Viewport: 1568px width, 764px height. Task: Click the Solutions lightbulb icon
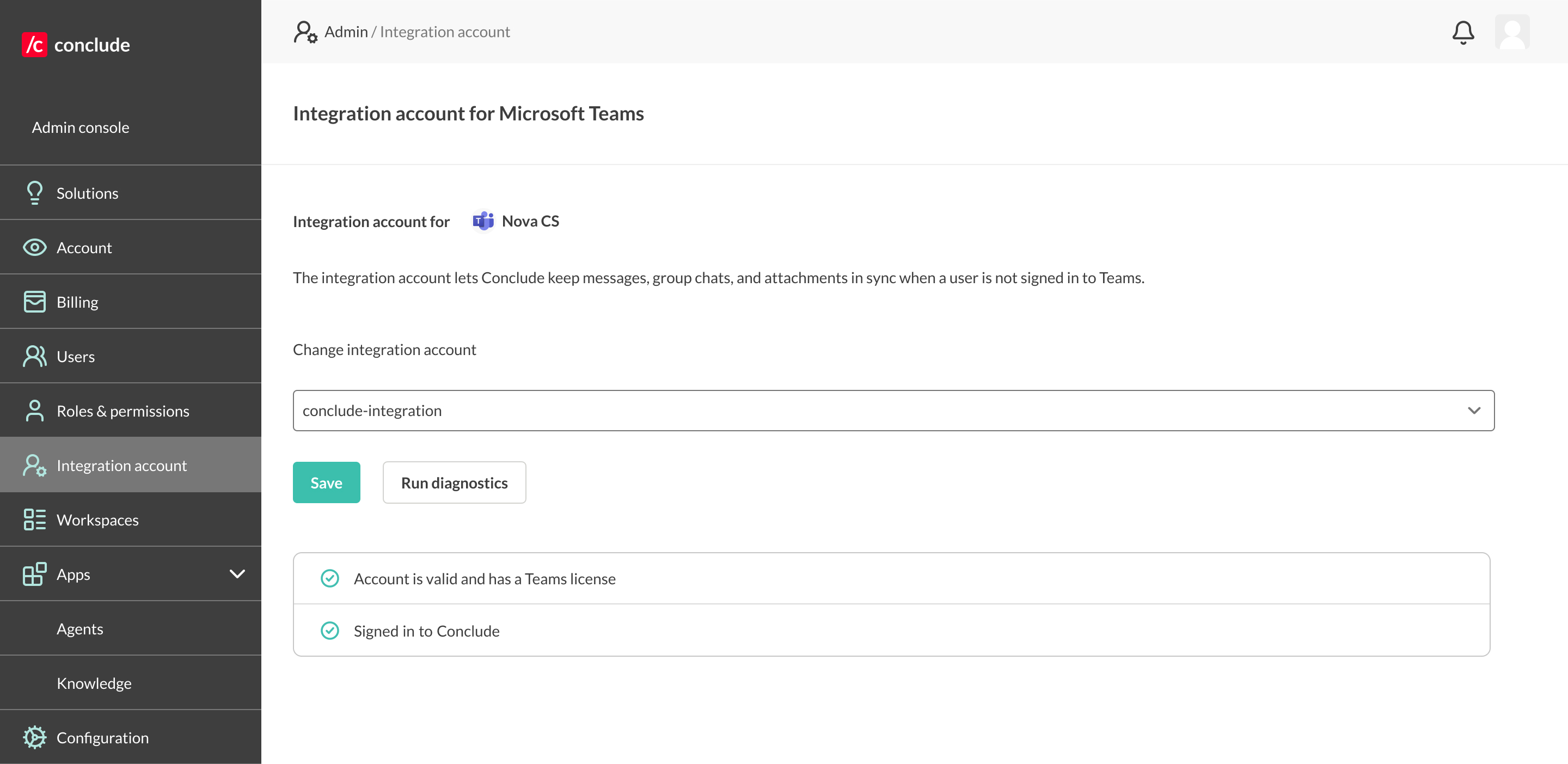click(35, 193)
